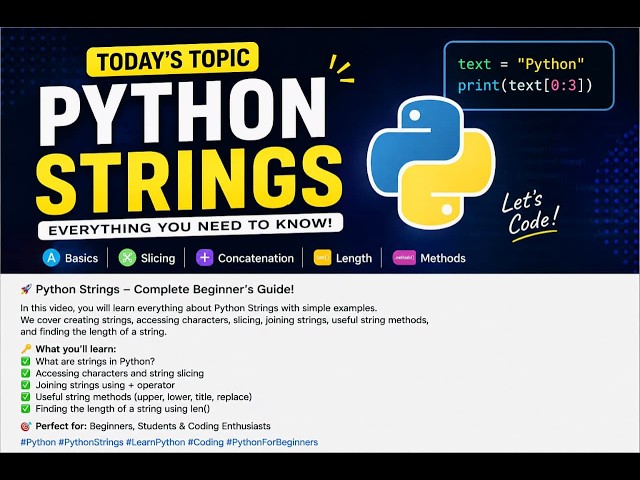Click 'Python Strings – Complete Beginner's Guide!' title
This screenshot has width=640, height=480.
point(165,289)
